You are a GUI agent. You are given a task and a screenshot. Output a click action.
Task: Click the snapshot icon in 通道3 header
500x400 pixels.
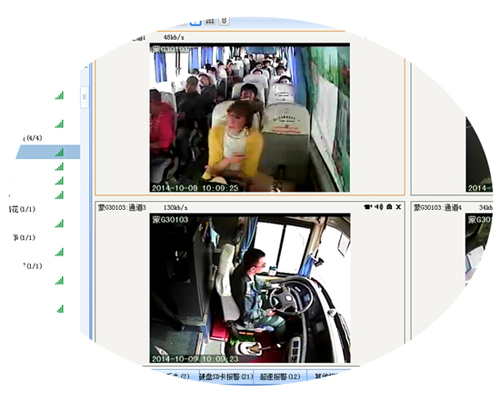tap(389, 207)
